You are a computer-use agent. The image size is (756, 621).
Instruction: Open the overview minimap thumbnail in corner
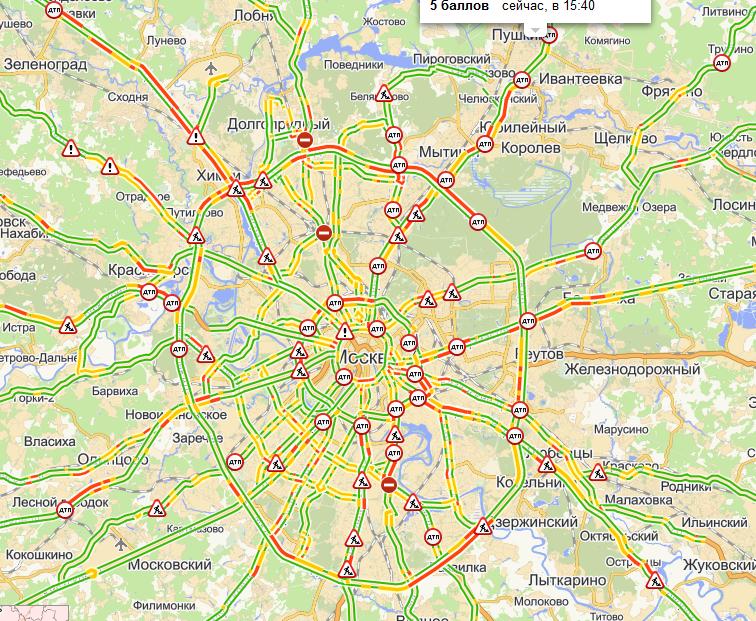coord(34,613)
